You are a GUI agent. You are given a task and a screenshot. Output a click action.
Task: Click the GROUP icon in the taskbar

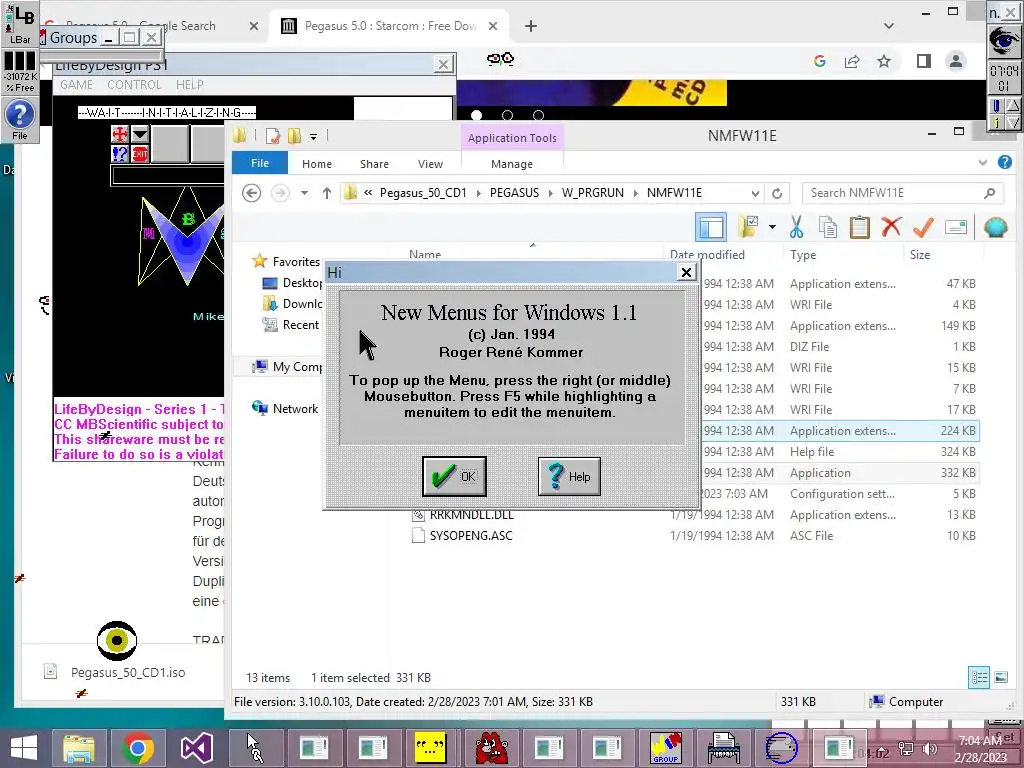(x=665, y=748)
